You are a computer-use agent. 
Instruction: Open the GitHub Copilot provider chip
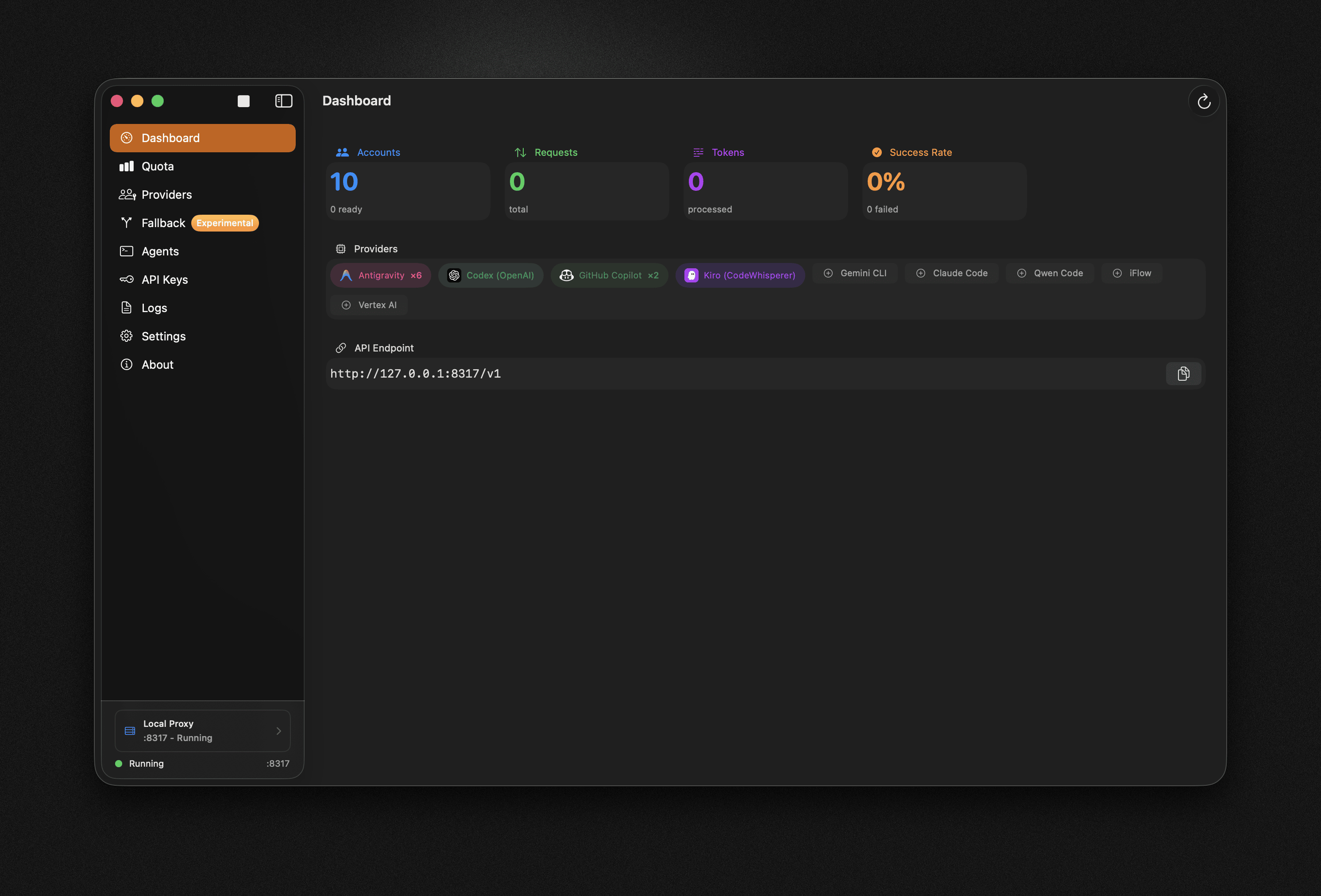point(609,275)
